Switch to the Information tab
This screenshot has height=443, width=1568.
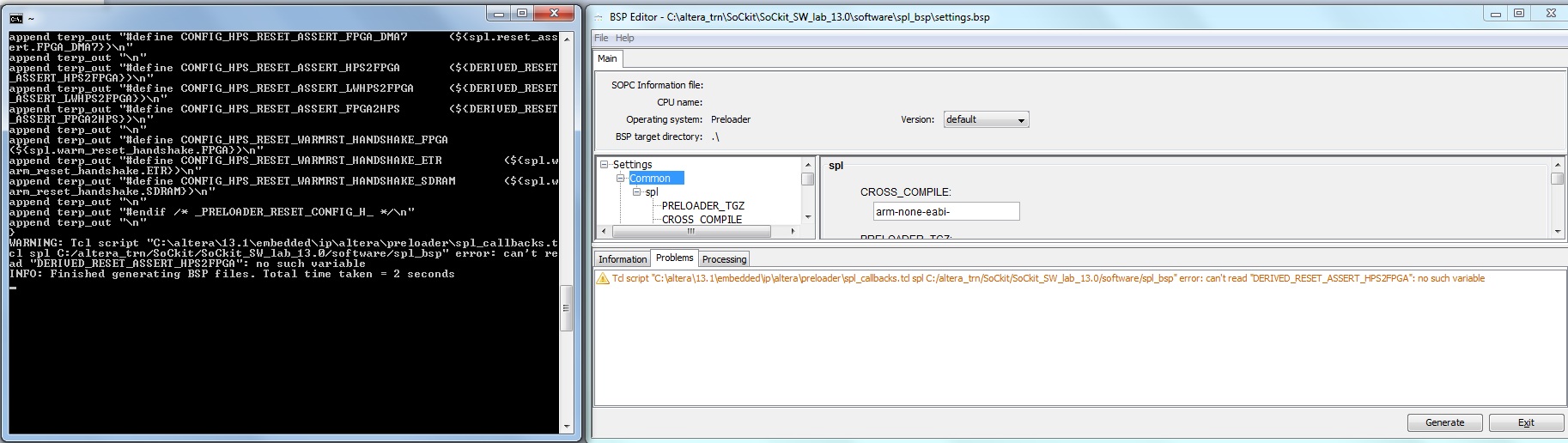[x=623, y=259]
